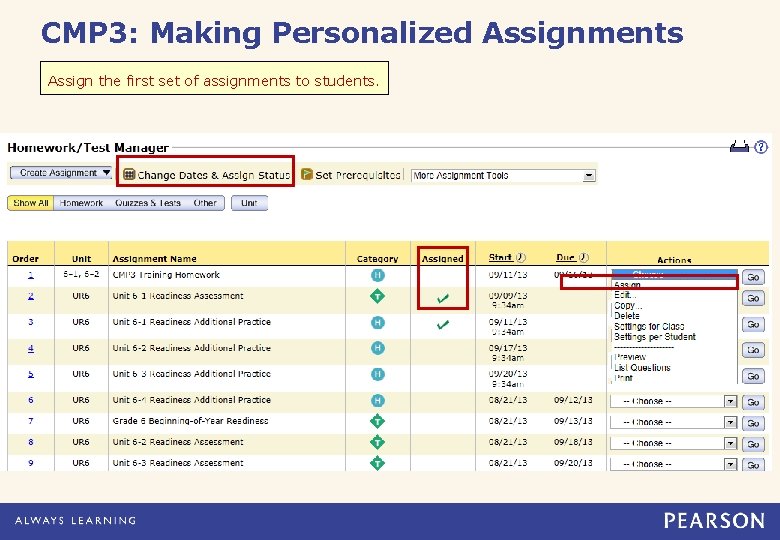The image size is (780, 540).
Task: Click the test icon for Unit 6-3 Readiness Assessment
Action: point(378,463)
